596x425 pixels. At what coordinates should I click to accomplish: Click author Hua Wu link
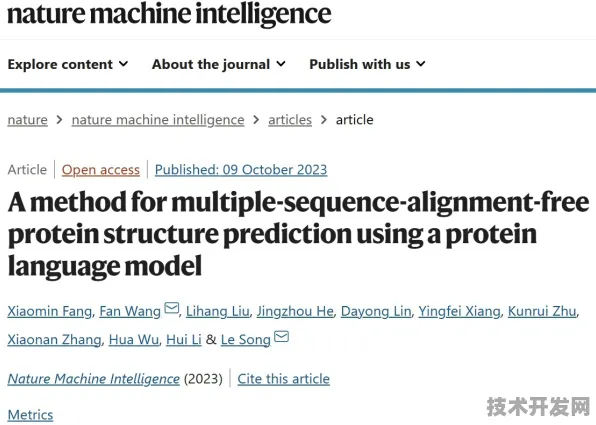(x=134, y=339)
